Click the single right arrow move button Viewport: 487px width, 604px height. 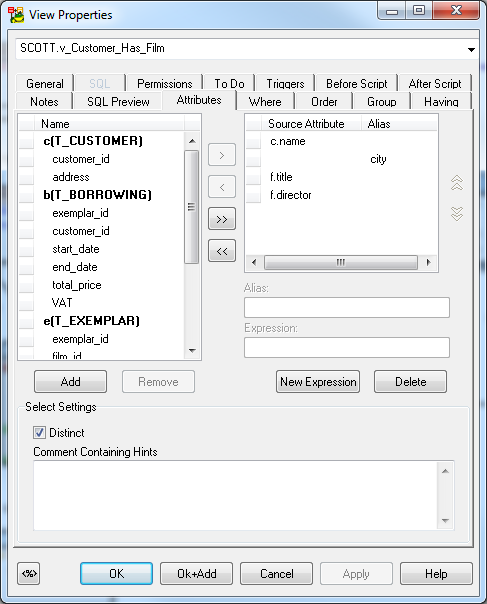click(x=222, y=155)
